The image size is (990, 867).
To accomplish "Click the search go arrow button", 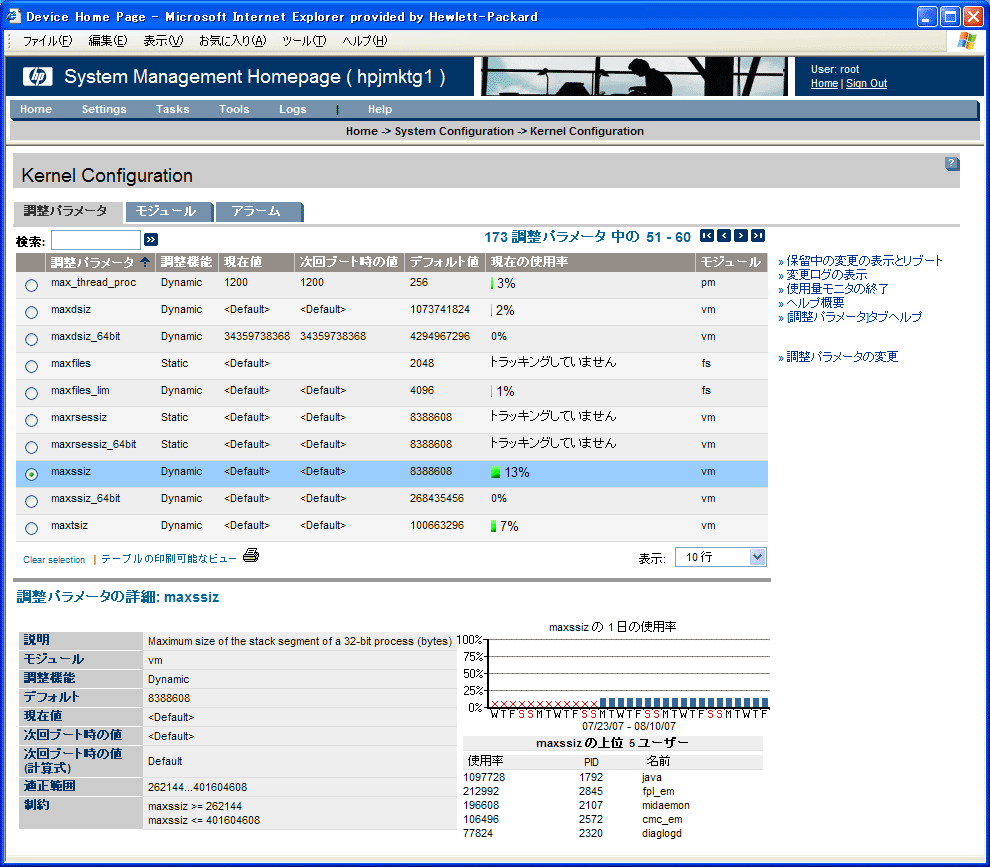I will [x=151, y=239].
